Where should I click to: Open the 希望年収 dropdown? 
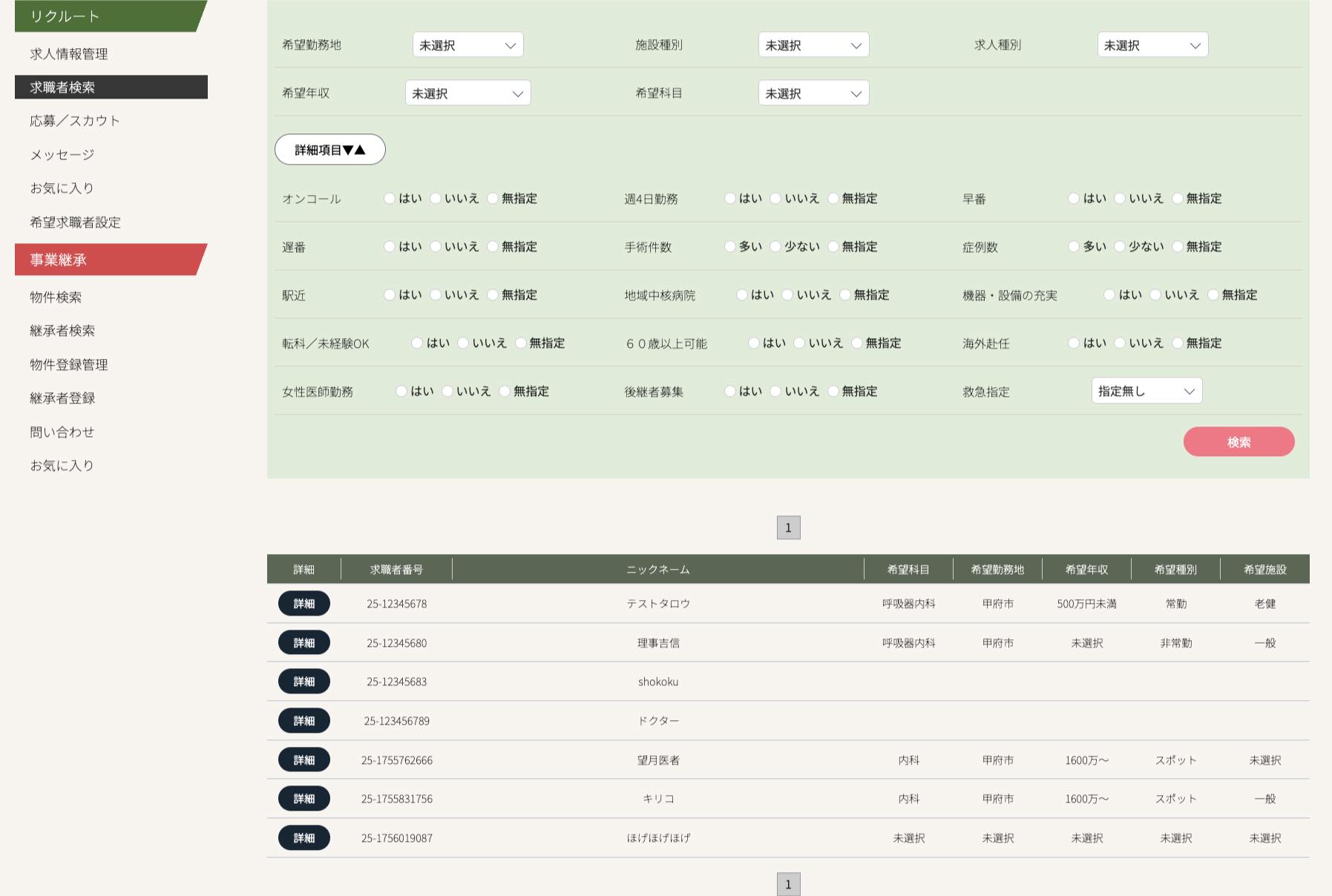467,93
